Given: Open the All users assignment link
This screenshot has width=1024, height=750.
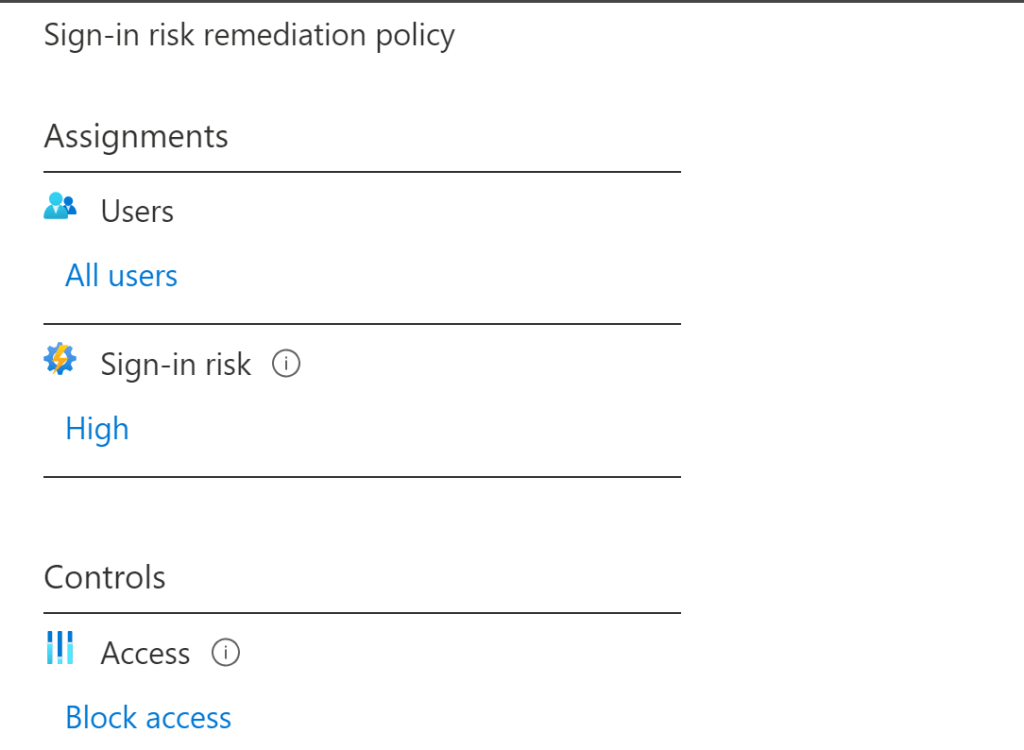Looking at the screenshot, I should point(121,276).
